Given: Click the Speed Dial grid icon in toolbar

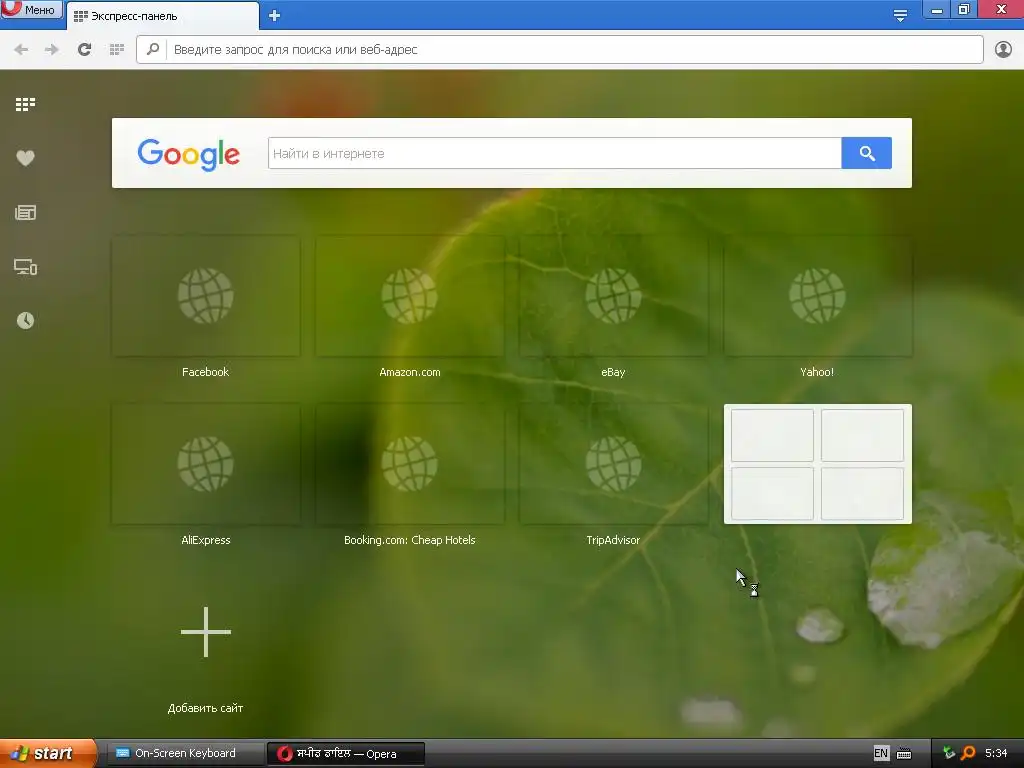Looking at the screenshot, I should click(x=117, y=50).
